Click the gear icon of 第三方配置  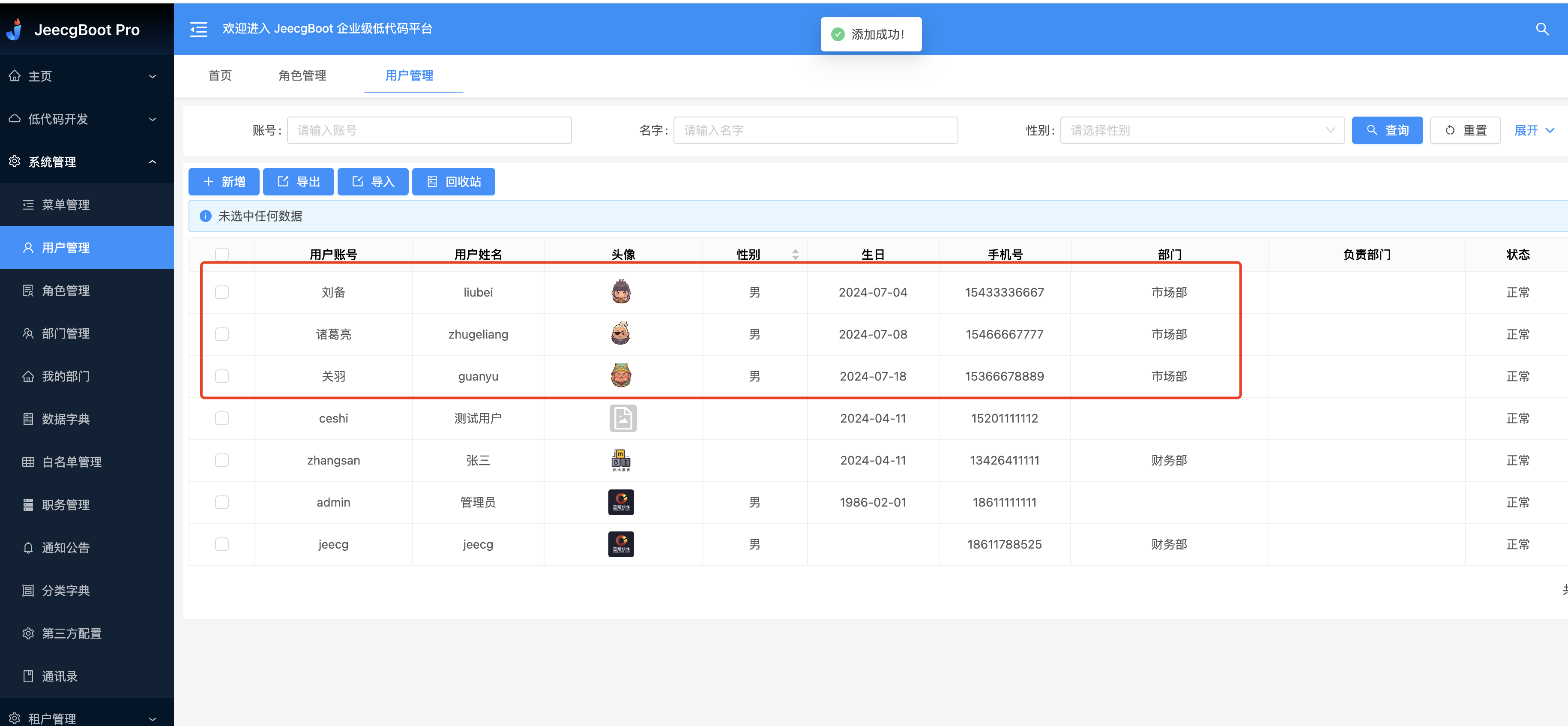pos(28,633)
